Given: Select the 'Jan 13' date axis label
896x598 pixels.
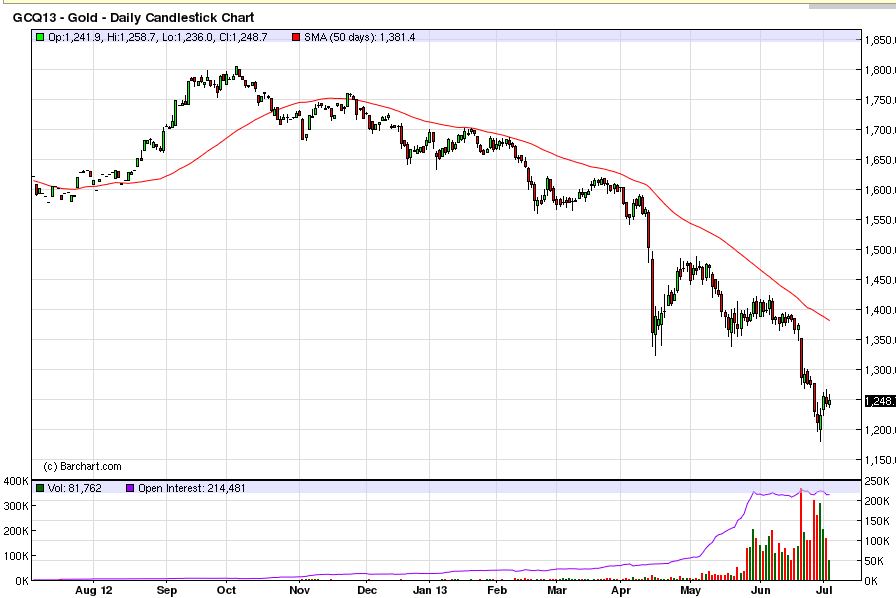Looking at the screenshot, I should (432, 591).
